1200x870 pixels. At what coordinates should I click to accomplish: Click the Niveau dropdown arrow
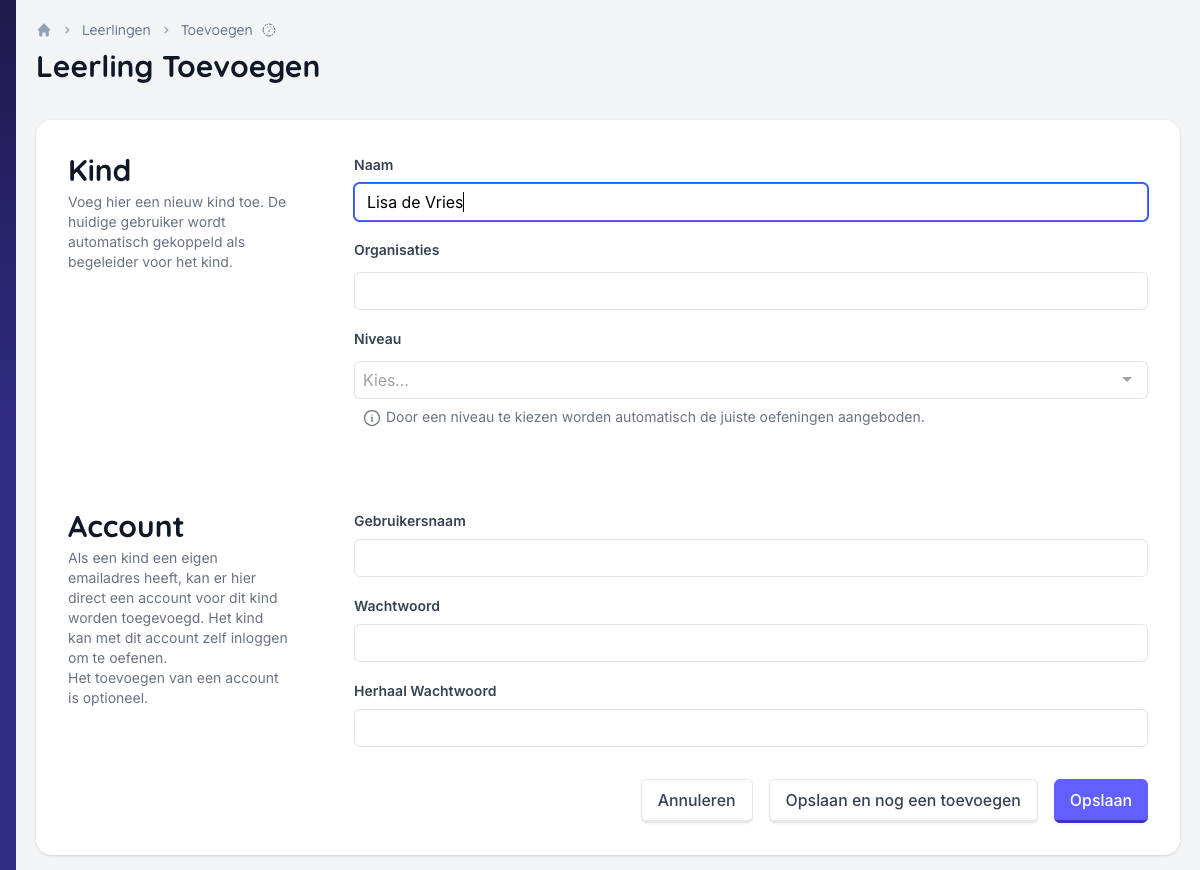[x=1127, y=380]
